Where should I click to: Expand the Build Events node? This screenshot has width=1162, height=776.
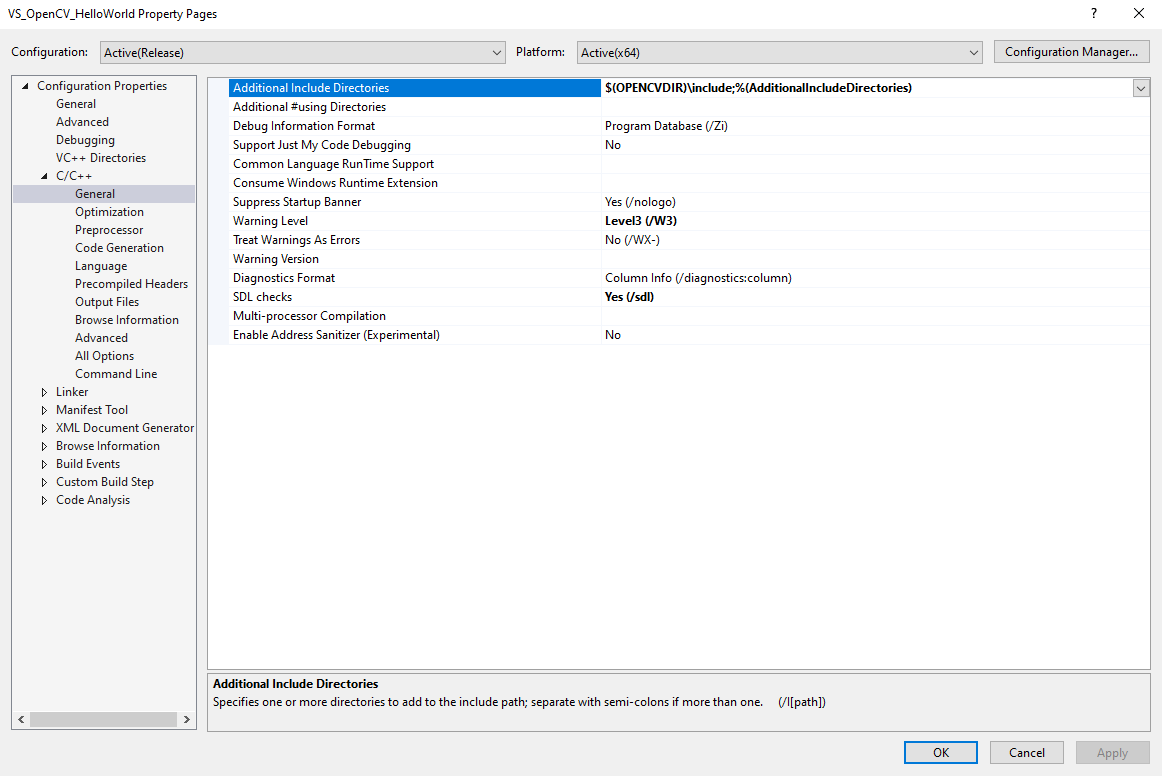[x=44, y=464]
